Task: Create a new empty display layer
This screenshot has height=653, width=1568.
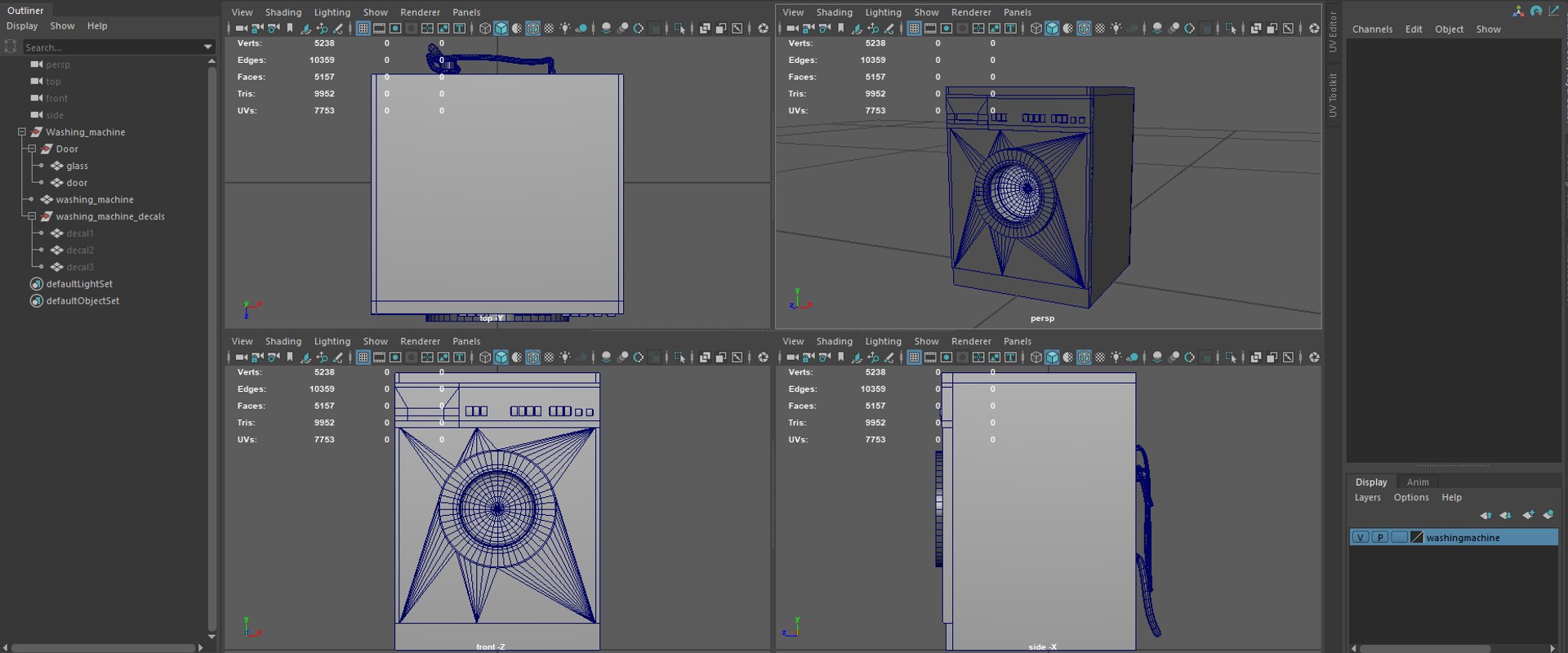Action: tap(1528, 515)
